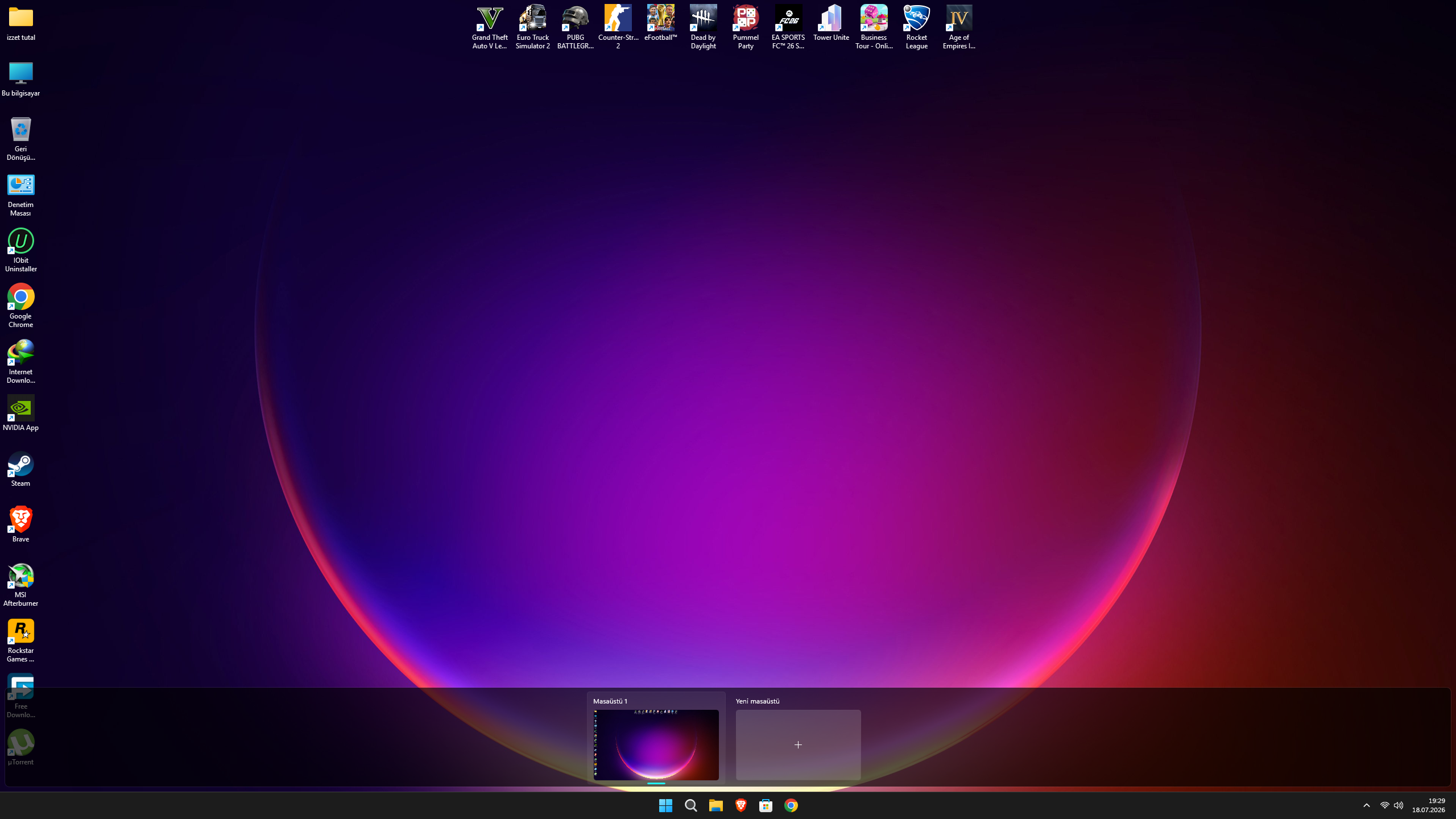Click the Free Download Manager icon

tap(21, 696)
